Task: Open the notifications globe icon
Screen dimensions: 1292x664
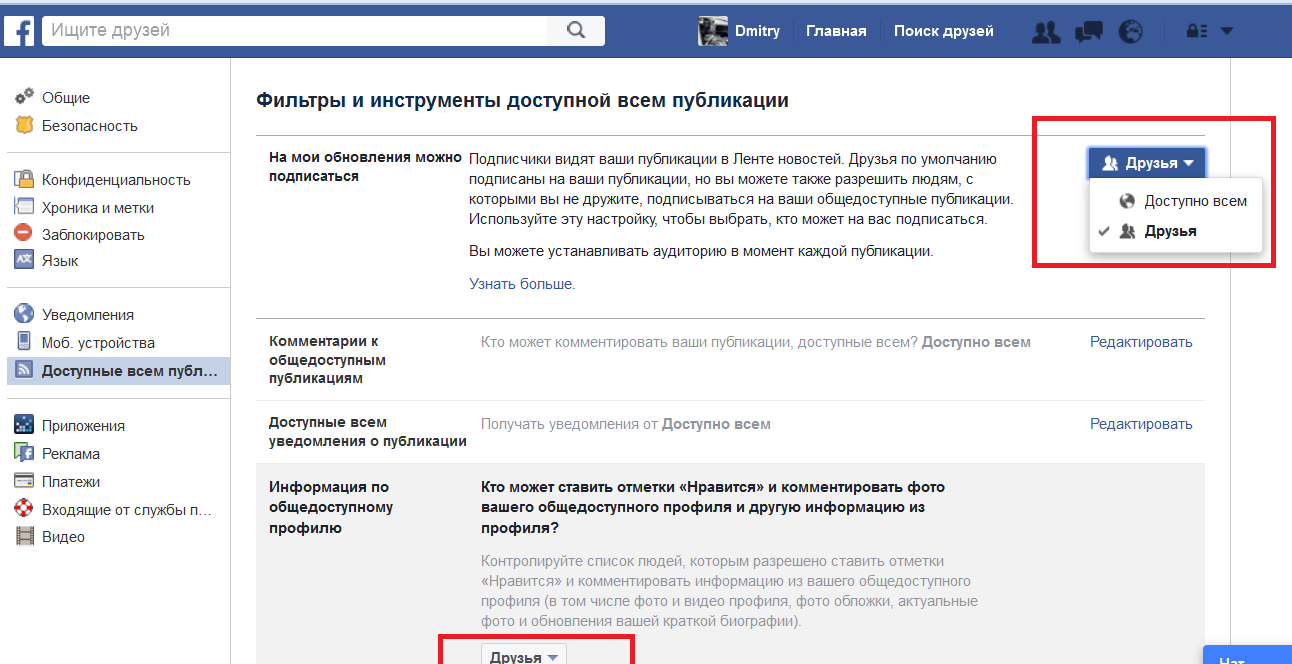Action: tap(1130, 31)
